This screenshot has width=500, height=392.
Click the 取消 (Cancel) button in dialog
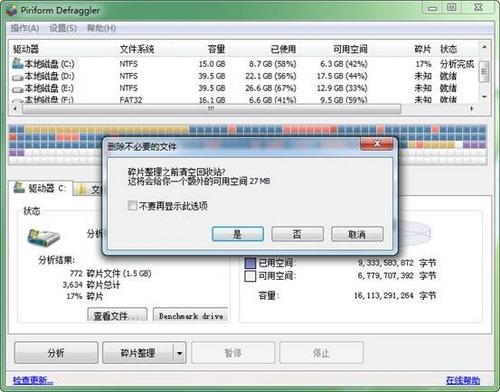357,234
